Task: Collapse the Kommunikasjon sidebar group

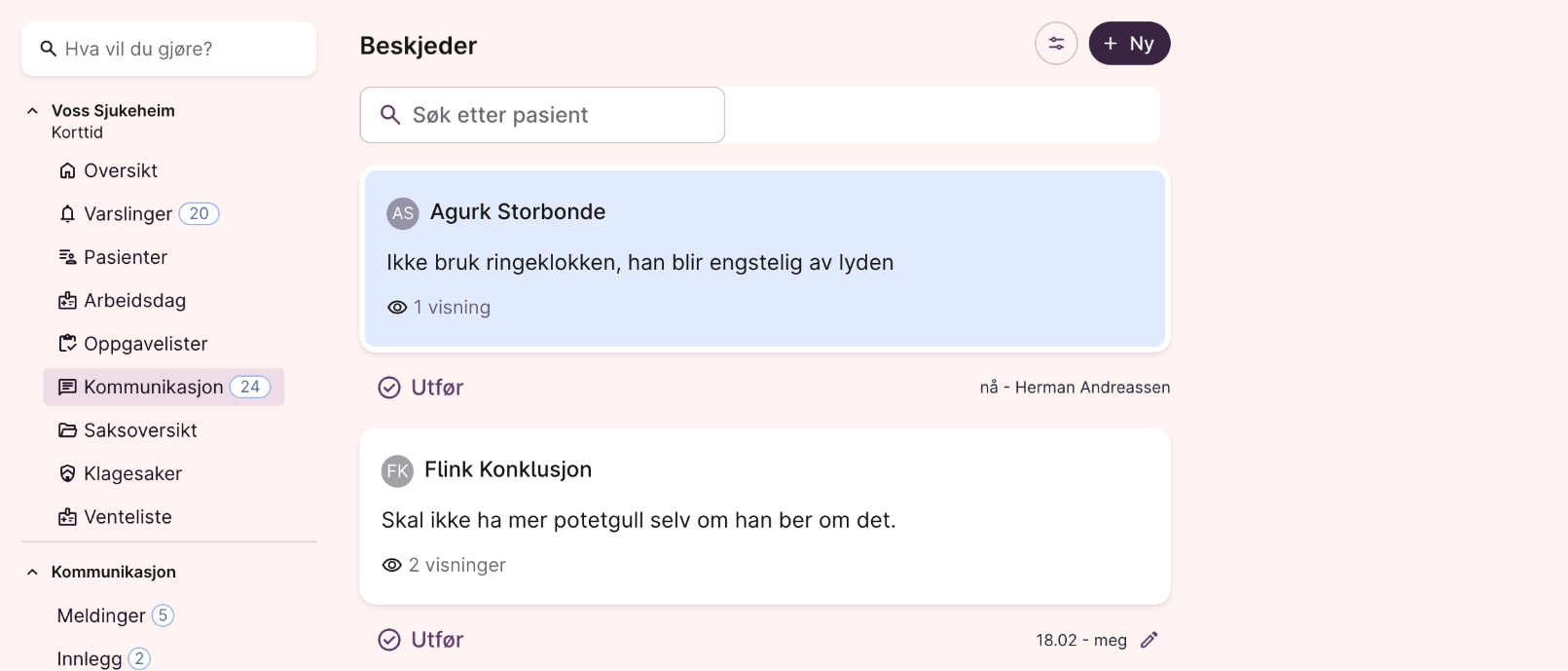Action: point(32,573)
